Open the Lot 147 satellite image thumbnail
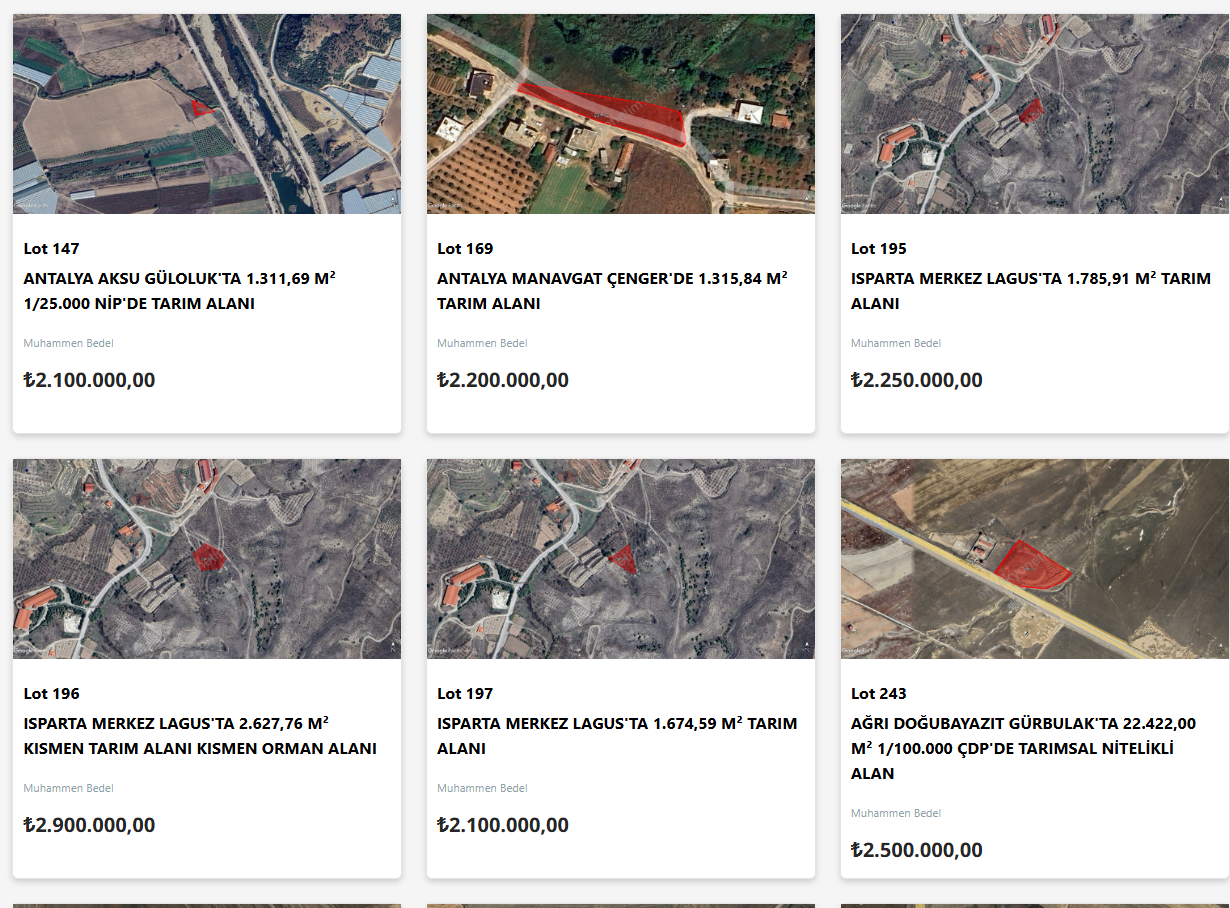Viewport: 1230px width, 908px height. (x=207, y=114)
